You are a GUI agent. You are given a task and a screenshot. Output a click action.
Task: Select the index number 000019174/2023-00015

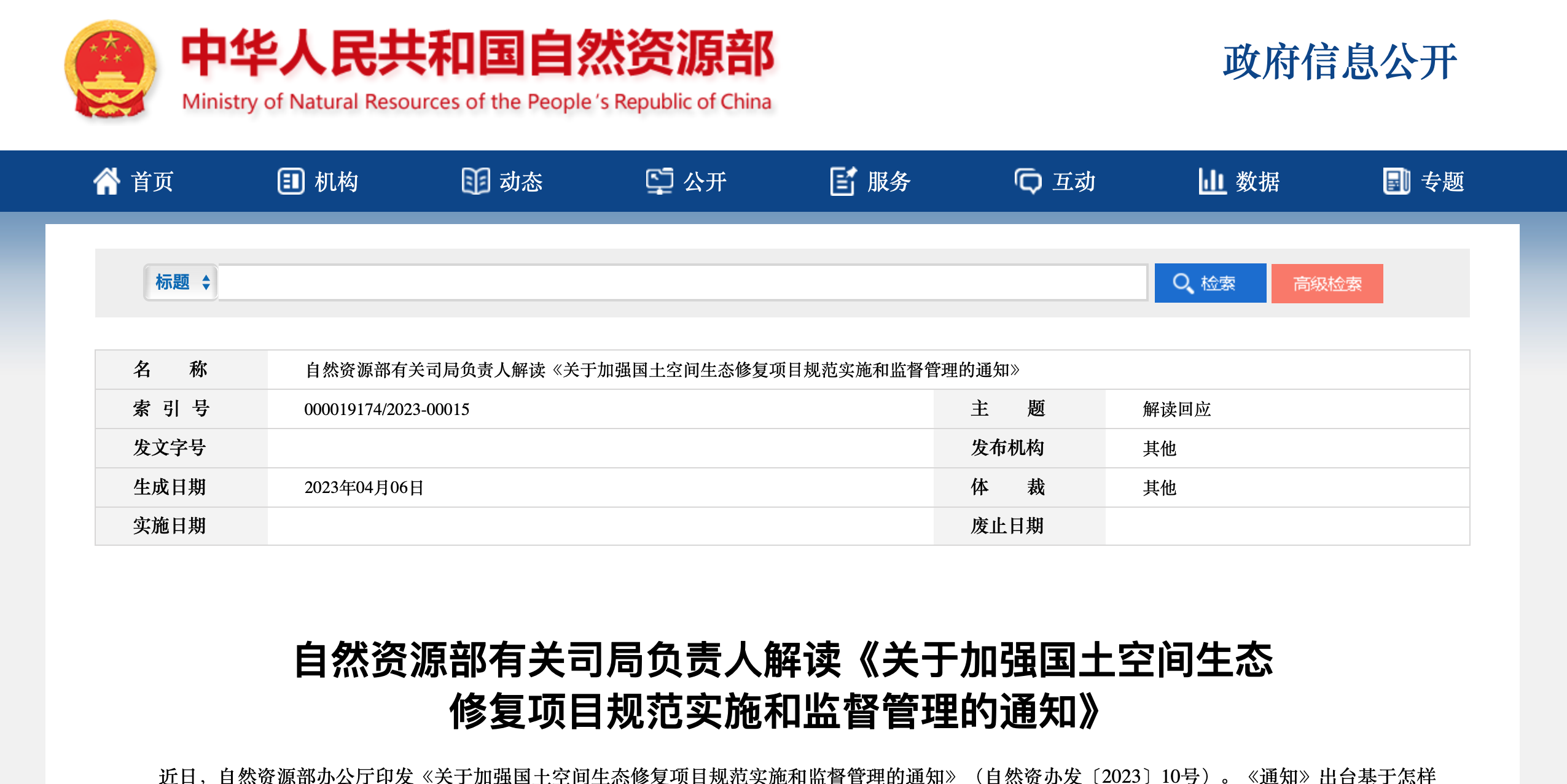click(387, 409)
